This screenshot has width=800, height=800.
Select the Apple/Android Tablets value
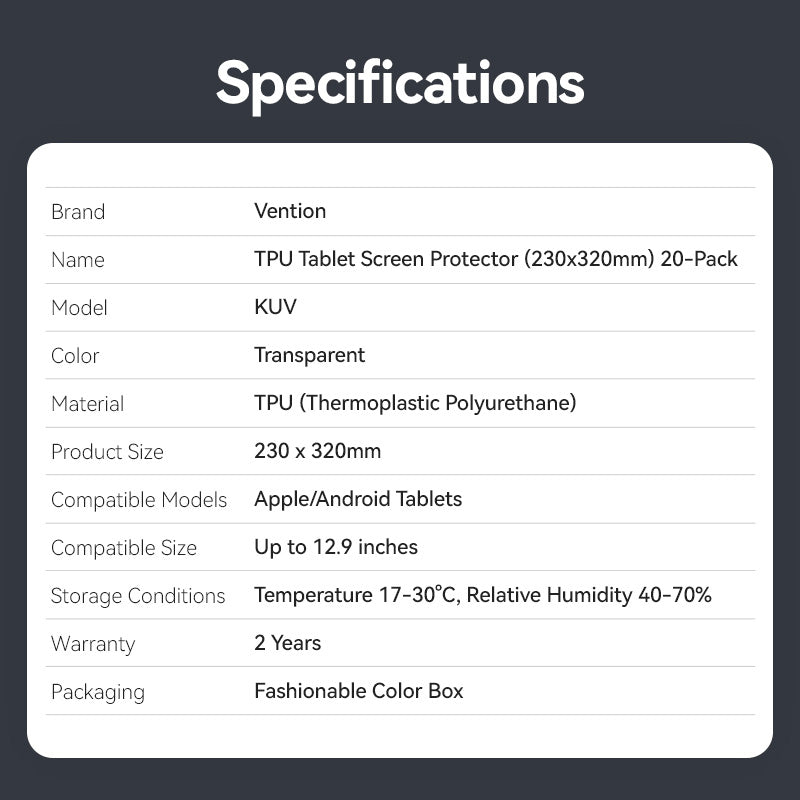[x=358, y=499]
